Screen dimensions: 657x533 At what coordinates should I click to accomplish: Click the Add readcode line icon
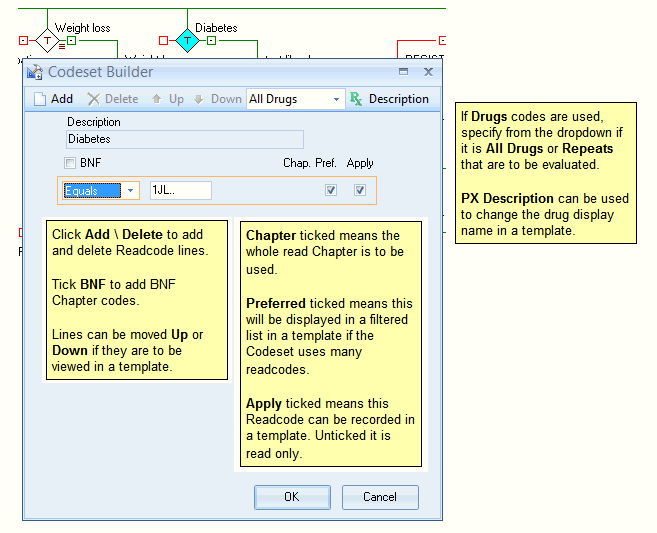click(x=40, y=99)
